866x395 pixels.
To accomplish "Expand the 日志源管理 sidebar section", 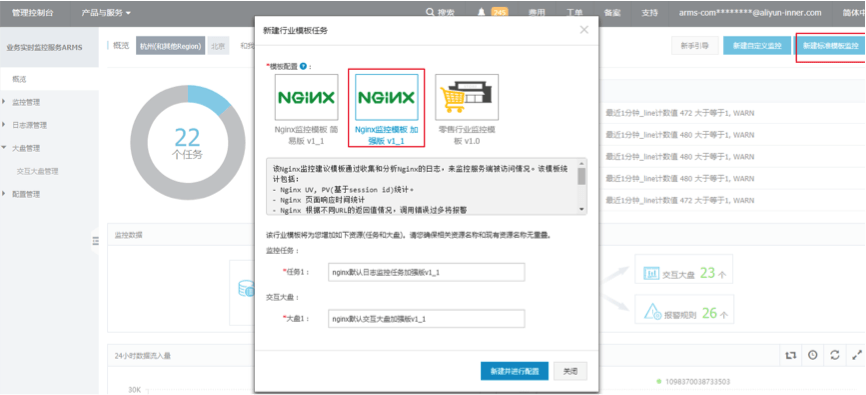I will pyautogui.click(x=29, y=125).
